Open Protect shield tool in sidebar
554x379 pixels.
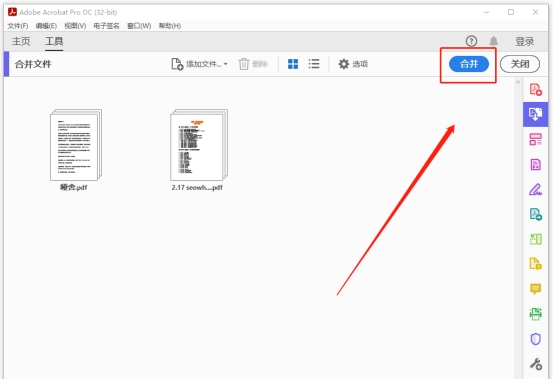(536, 339)
